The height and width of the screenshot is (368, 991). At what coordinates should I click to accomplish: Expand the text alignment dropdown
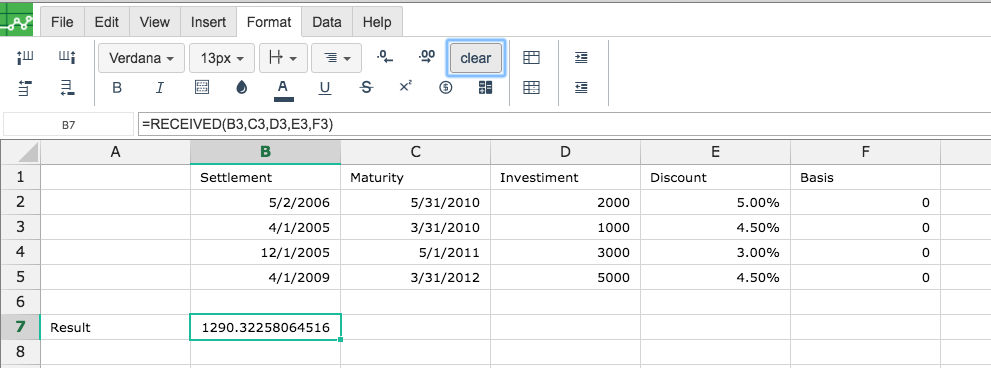coord(336,58)
